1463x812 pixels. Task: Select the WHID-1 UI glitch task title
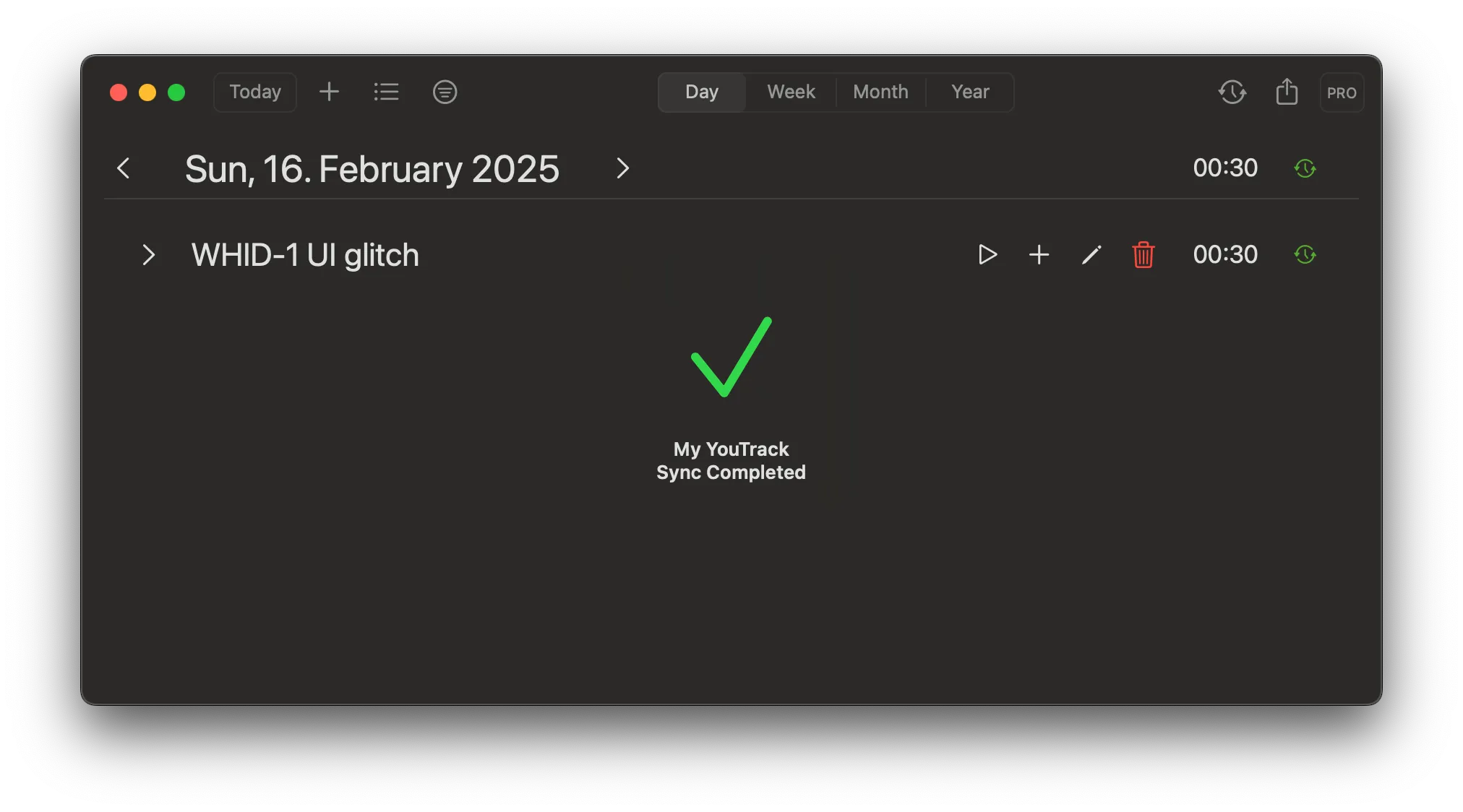(305, 255)
